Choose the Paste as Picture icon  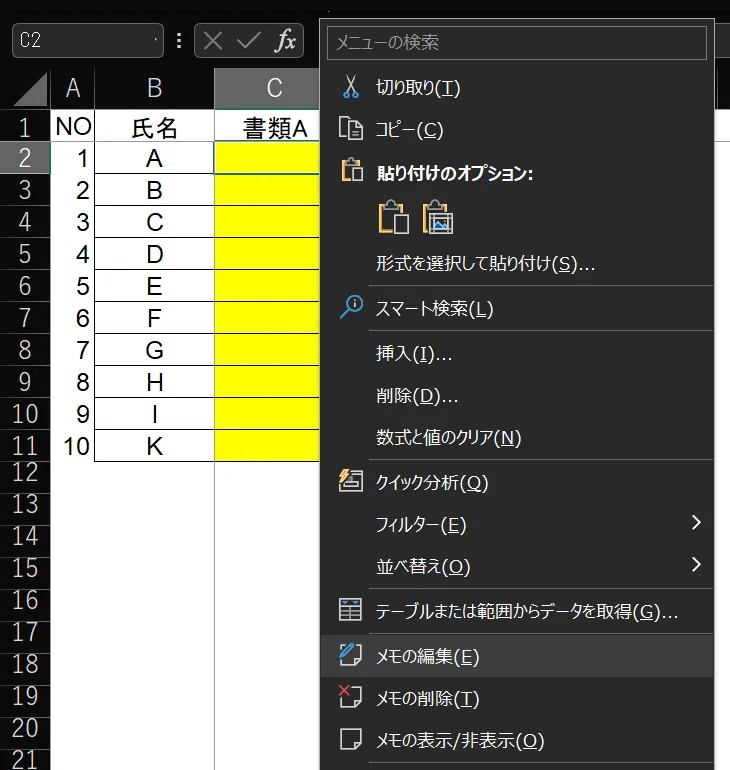[x=438, y=217]
